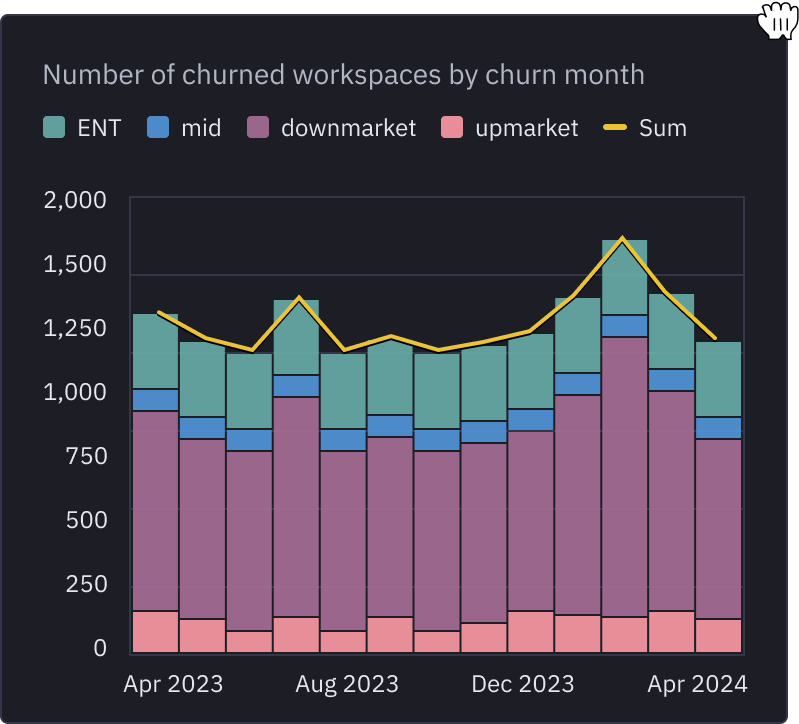Image resolution: width=799 pixels, height=724 pixels.
Task: Click the upmarket segment of the last bar
Action: (719, 636)
